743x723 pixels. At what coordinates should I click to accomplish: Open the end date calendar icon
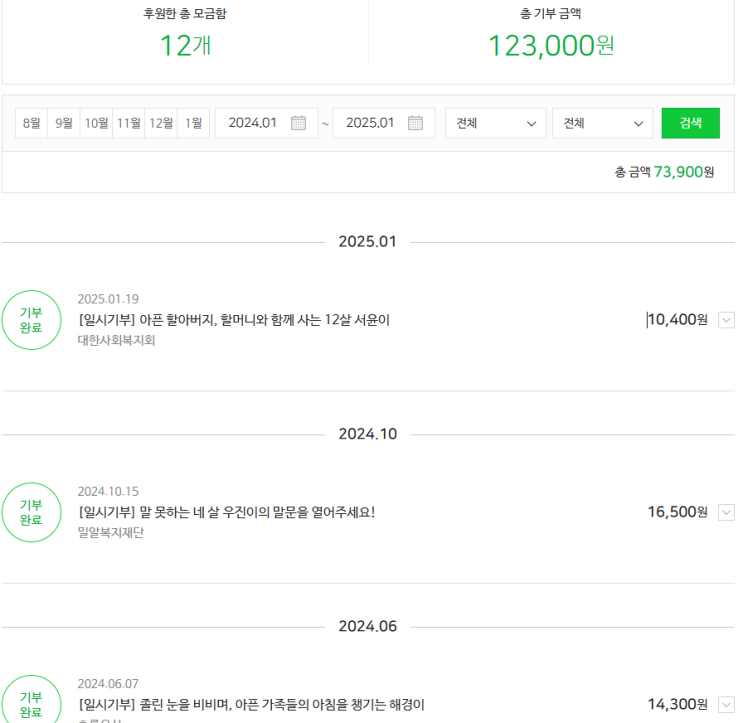[415, 123]
